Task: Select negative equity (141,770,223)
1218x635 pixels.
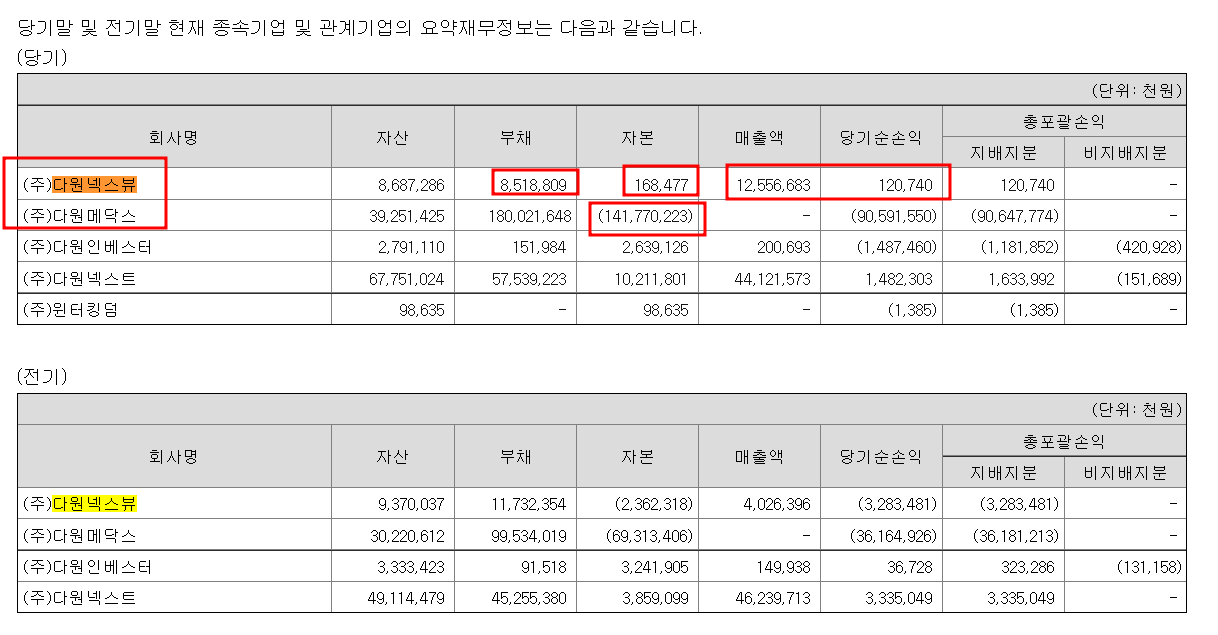Action: [646, 216]
